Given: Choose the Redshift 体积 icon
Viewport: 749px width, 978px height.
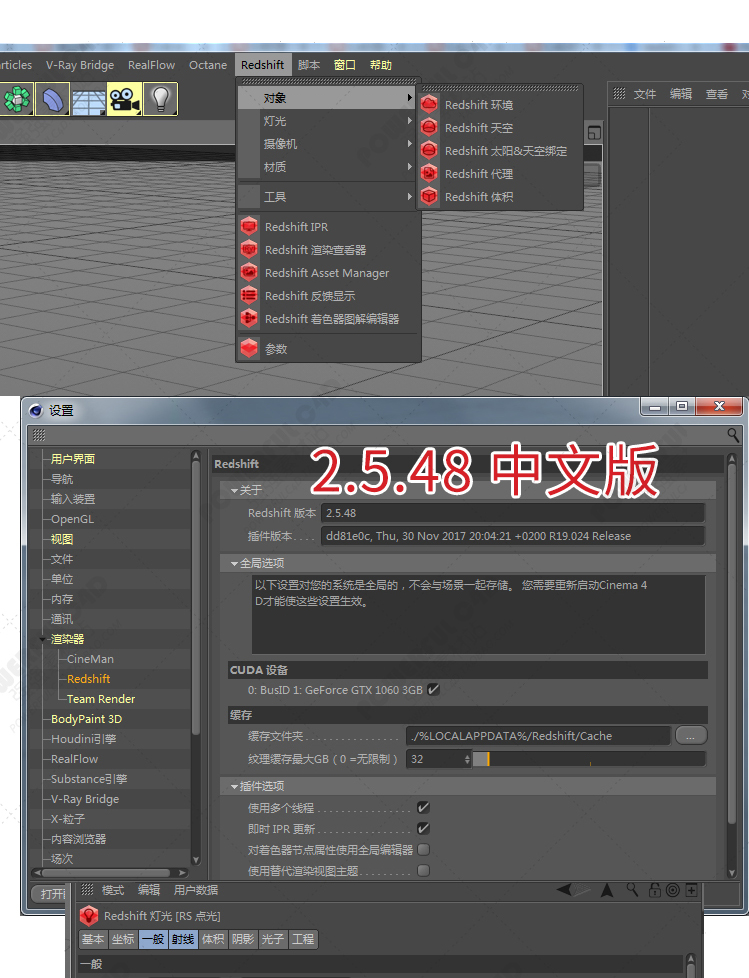Looking at the screenshot, I should (429, 196).
